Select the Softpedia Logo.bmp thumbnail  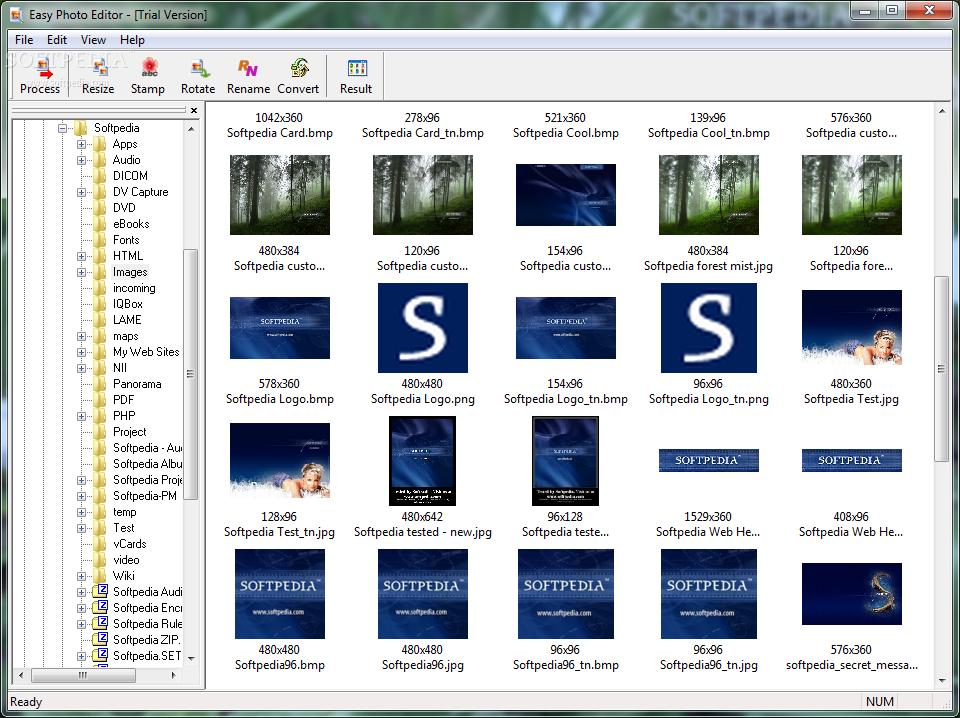[280, 328]
